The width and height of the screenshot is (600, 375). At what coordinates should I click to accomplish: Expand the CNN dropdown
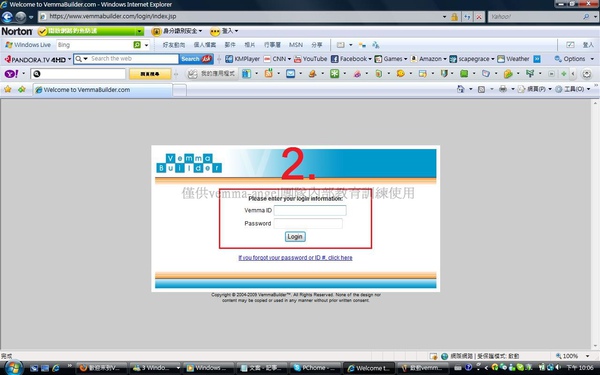289,59
